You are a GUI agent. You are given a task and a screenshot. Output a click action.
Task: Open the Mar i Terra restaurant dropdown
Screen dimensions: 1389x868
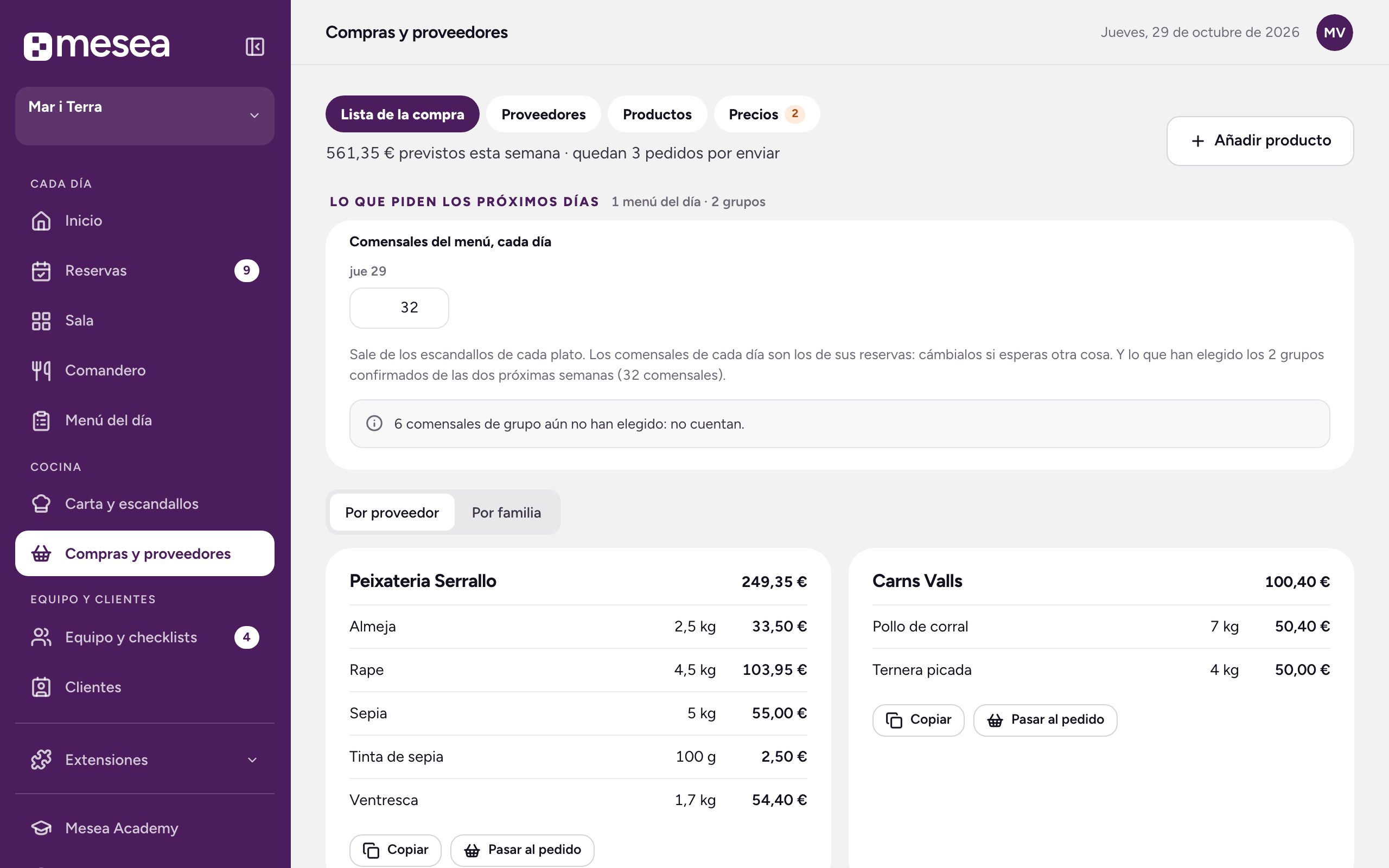[x=145, y=116]
